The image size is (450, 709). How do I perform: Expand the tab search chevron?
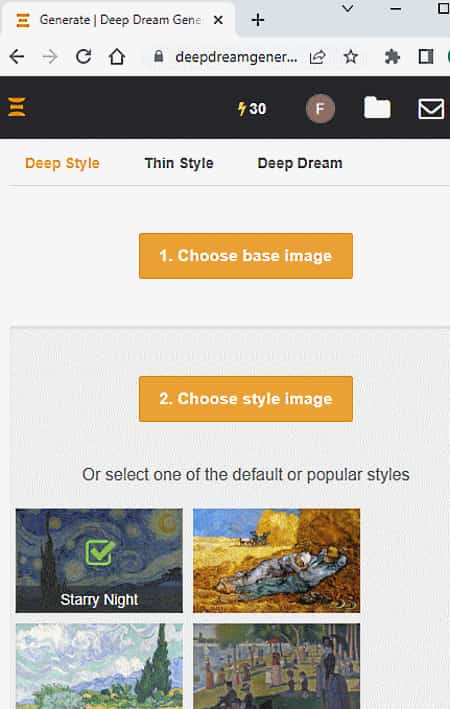coord(347,8)
